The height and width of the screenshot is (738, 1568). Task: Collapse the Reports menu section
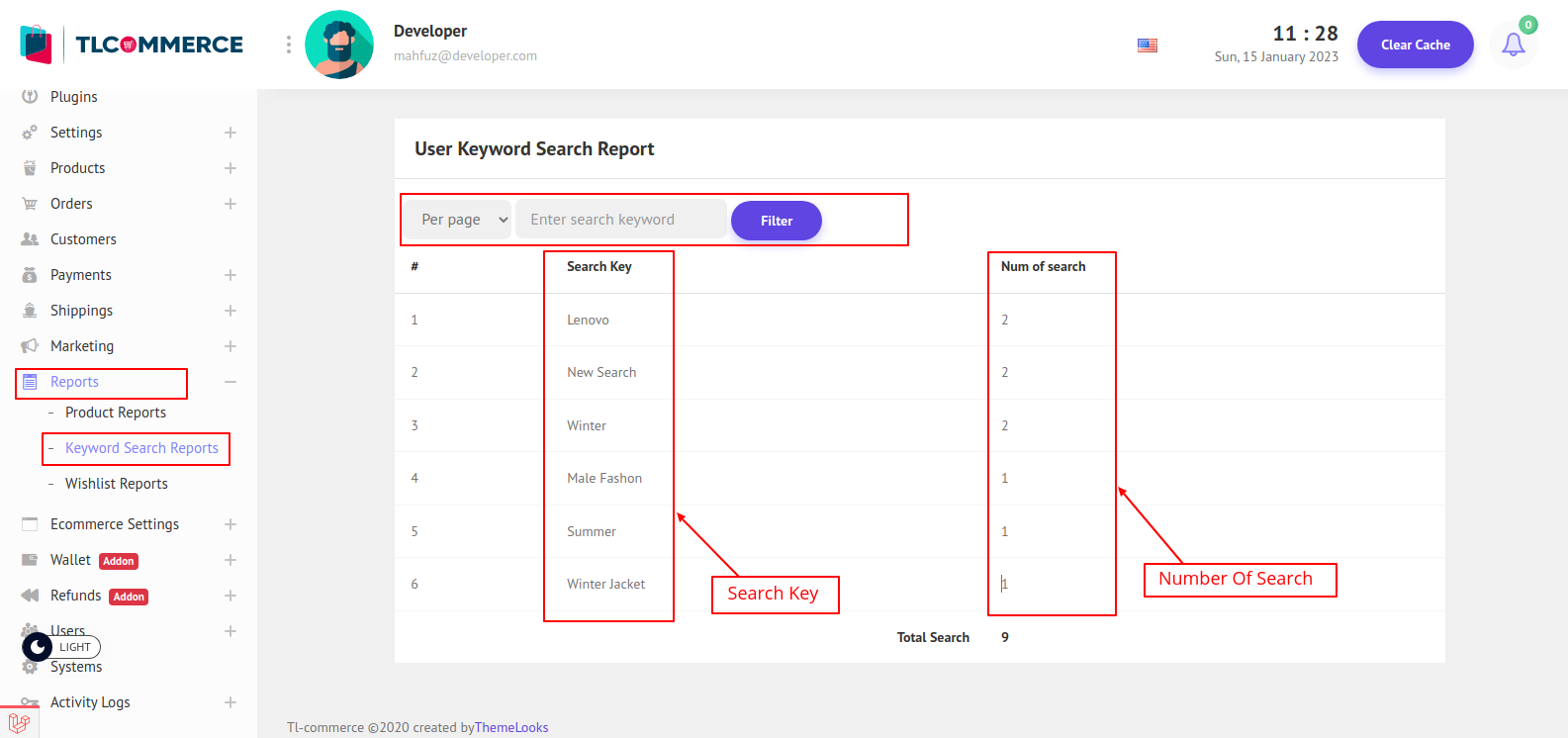[231, 382]
